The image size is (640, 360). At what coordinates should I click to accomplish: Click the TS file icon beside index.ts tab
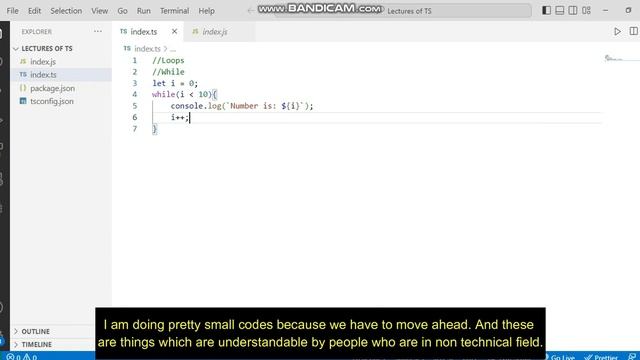click(x=124, y=31)
